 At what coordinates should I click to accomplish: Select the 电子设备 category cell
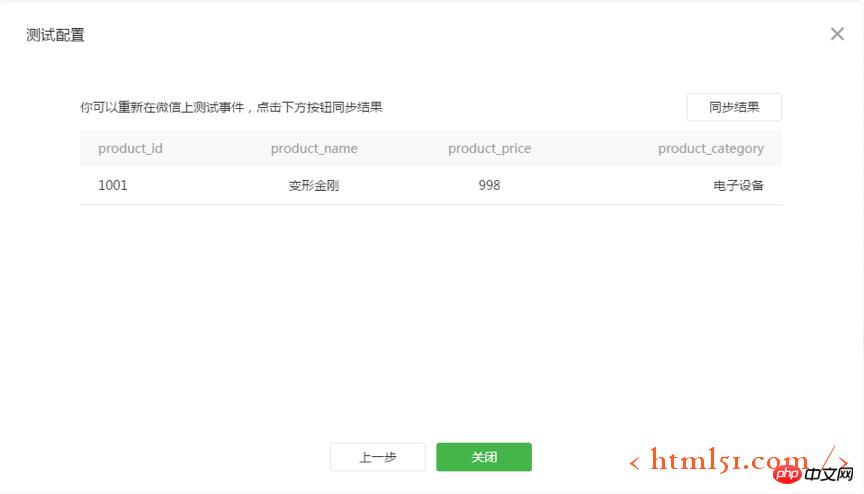point(738,185)
